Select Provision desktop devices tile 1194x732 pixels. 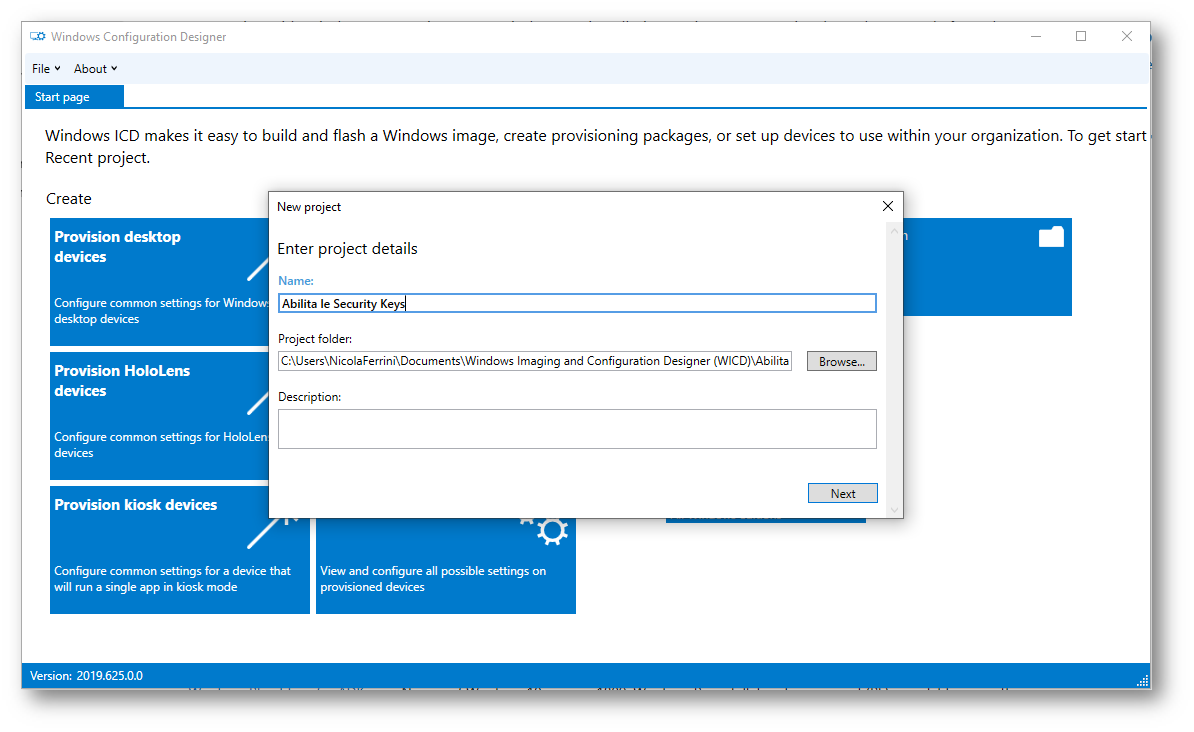coord(159,282)
